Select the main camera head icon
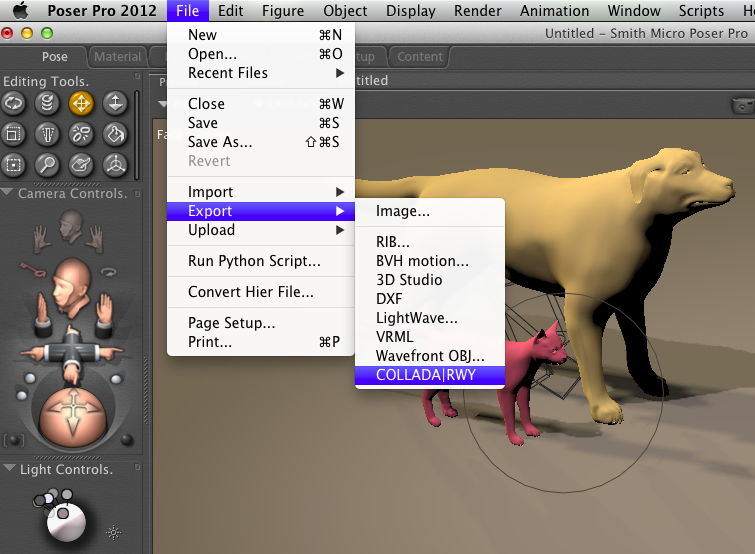The width and height of the screenshot is (755, 554). 71,288
